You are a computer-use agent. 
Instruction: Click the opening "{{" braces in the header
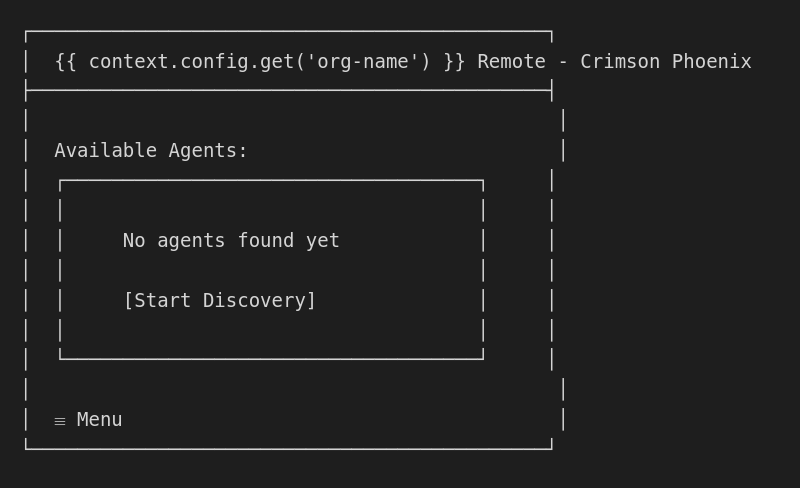tap(65, 62)
